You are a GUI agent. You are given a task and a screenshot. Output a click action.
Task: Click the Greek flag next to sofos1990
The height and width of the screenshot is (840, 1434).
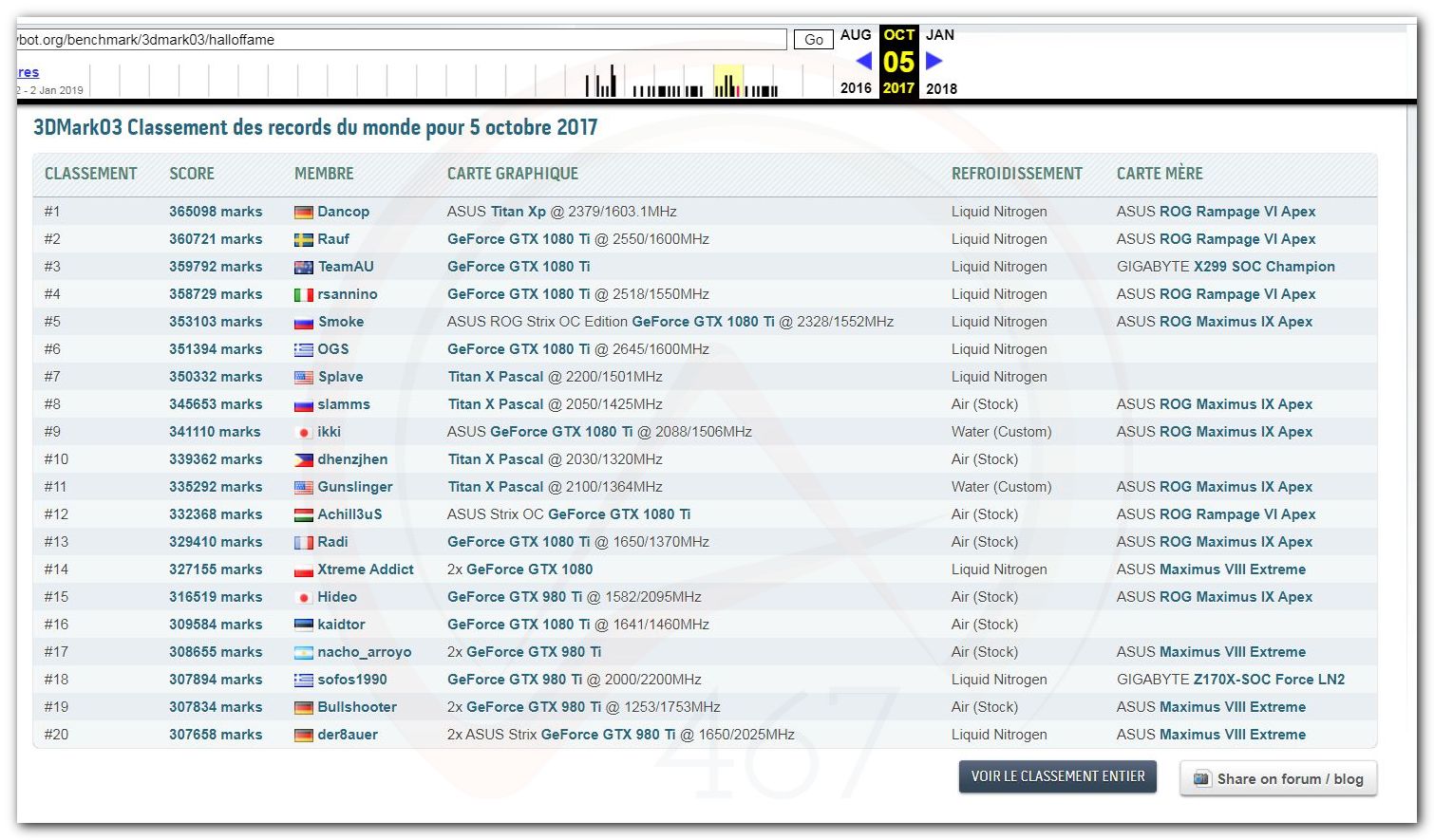[304, 681]
